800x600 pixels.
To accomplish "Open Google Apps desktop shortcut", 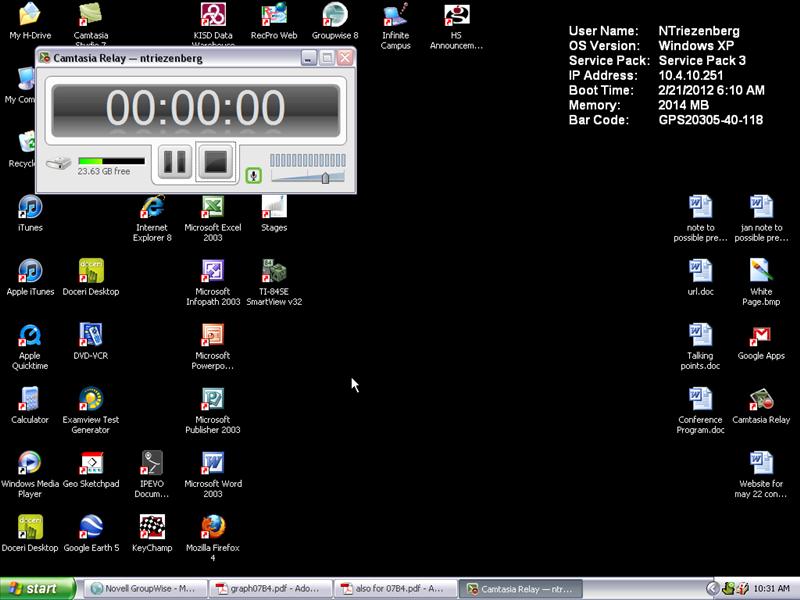I will pos(761,341).
